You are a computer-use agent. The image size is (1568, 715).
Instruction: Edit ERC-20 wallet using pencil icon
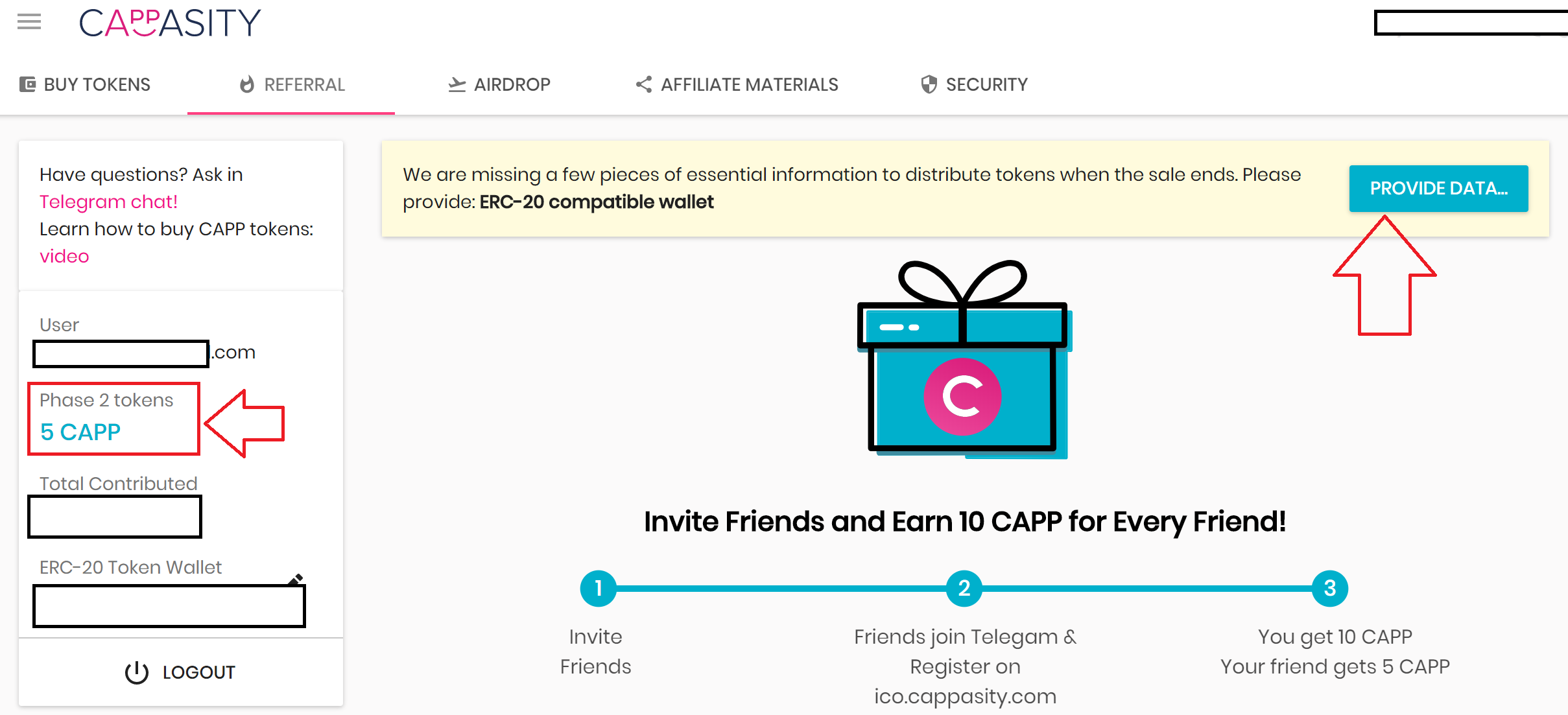(296, 579)
